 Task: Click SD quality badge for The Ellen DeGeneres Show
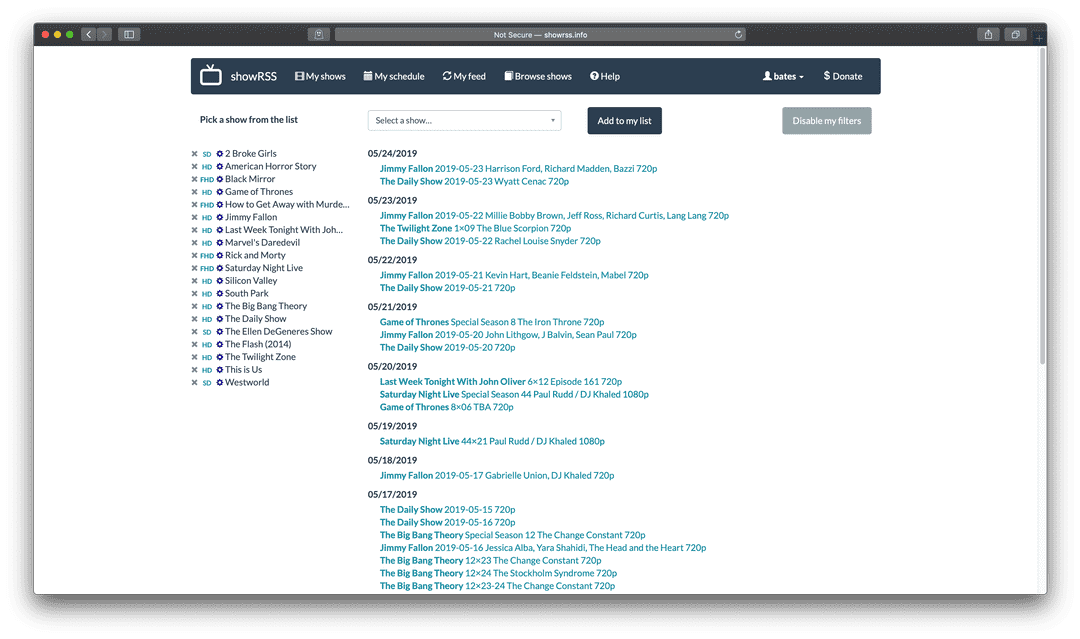tap(207, 332)
